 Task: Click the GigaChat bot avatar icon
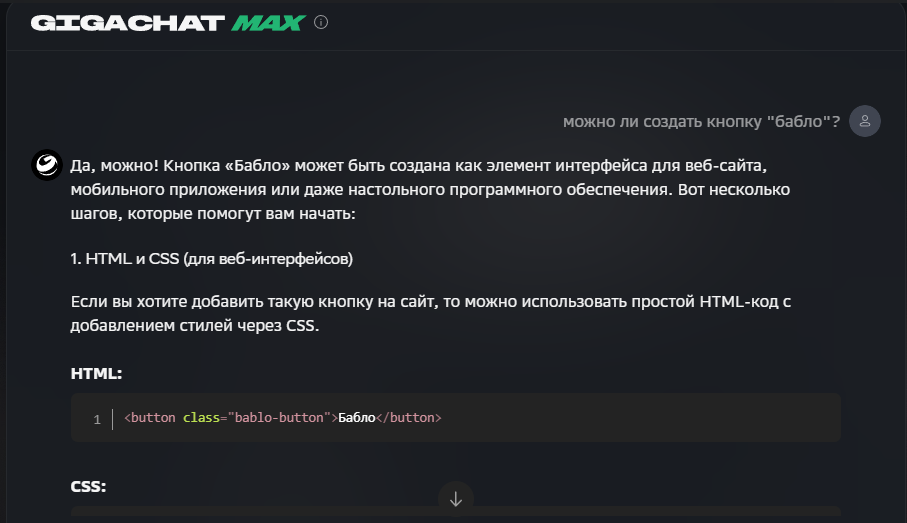(x=47, y=165)
